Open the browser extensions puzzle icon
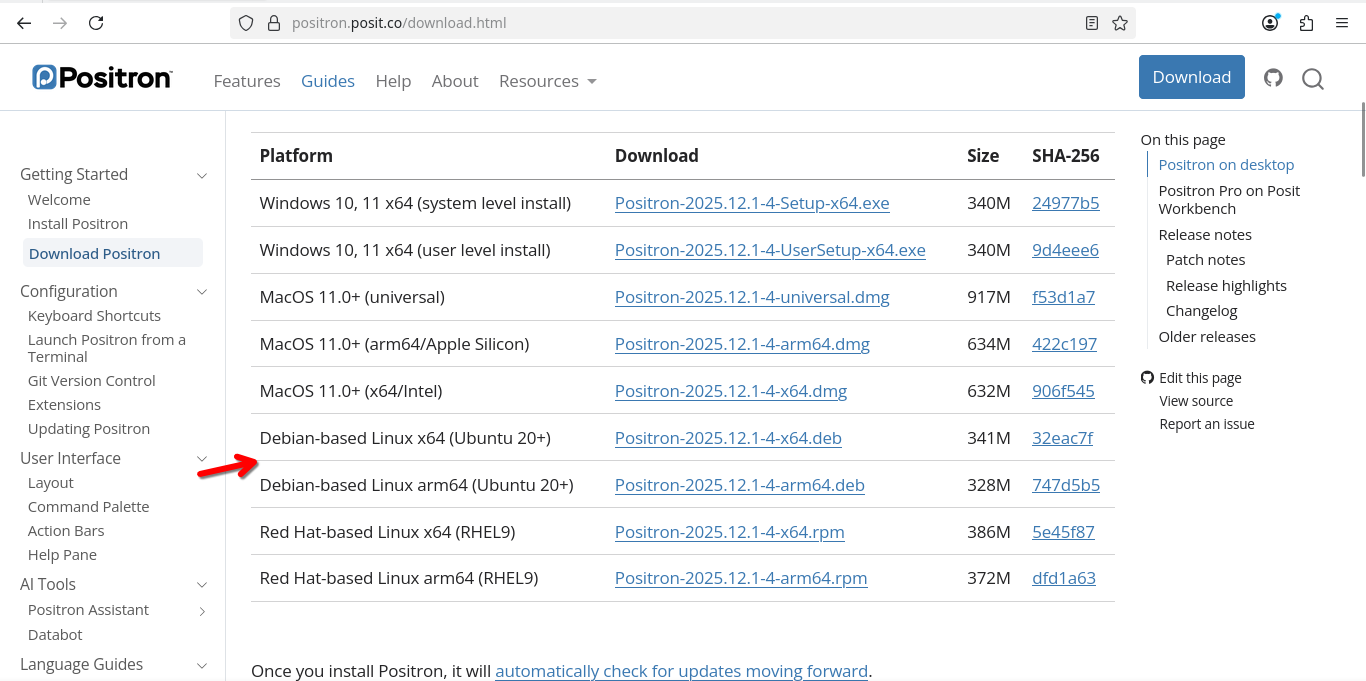The width and height of the screenshot is (1366, 681). pyautogui.click(x=1306, y=23)
